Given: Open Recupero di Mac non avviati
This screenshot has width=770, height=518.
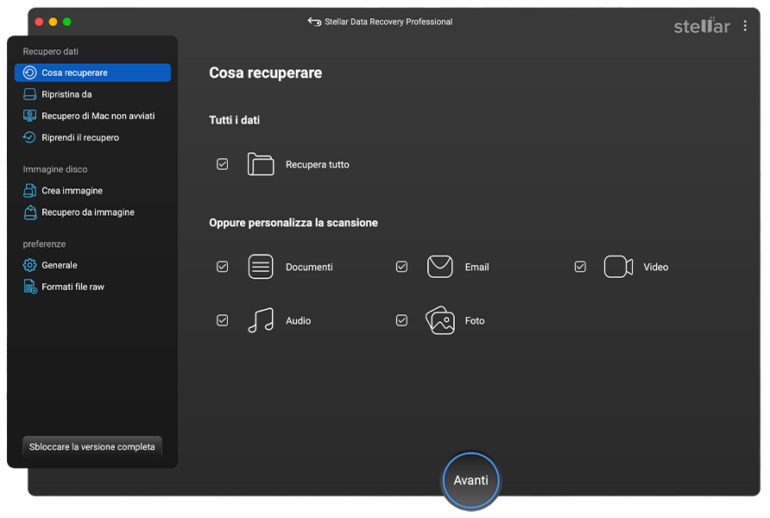Looking at the screenshot, I should (93, 116).
